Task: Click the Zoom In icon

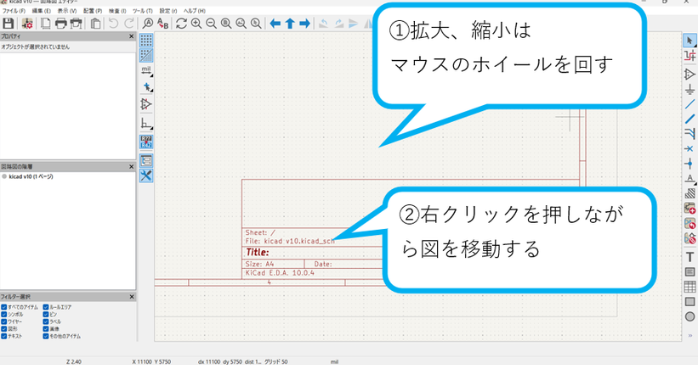Action: click(196, 23)
